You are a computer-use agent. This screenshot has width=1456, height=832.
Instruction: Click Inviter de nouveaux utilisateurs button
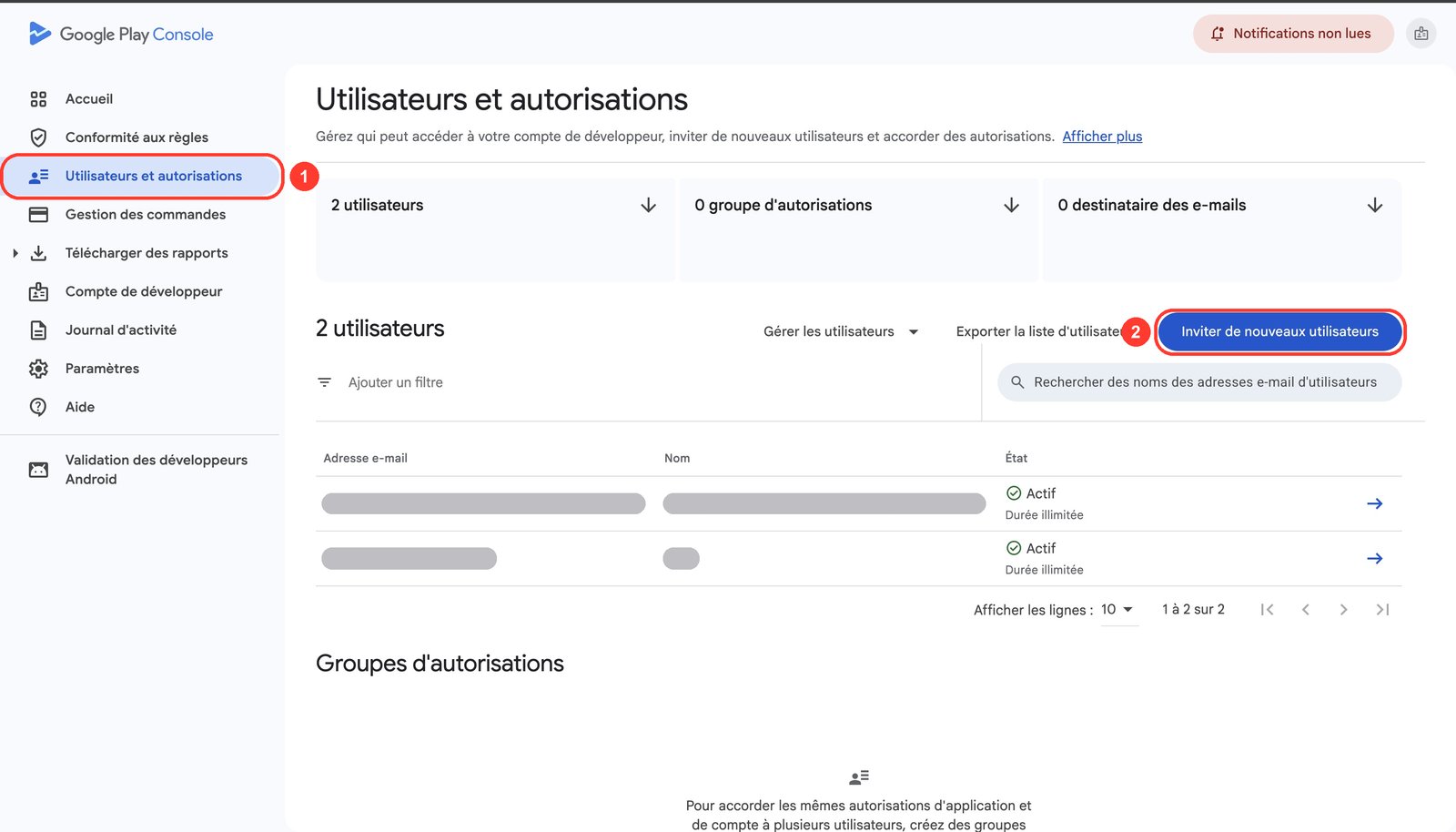click(1280, 331)
